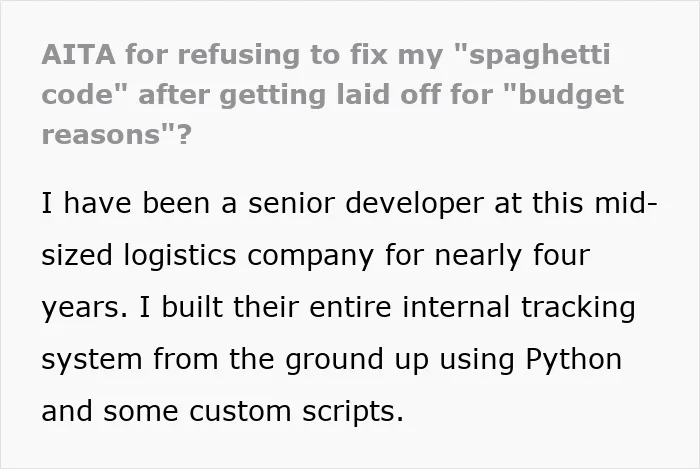The image size is (700, 469).
Task: Click "nearly four" in the paragraph
Action: pyautogui.click(x=512, y=256)
